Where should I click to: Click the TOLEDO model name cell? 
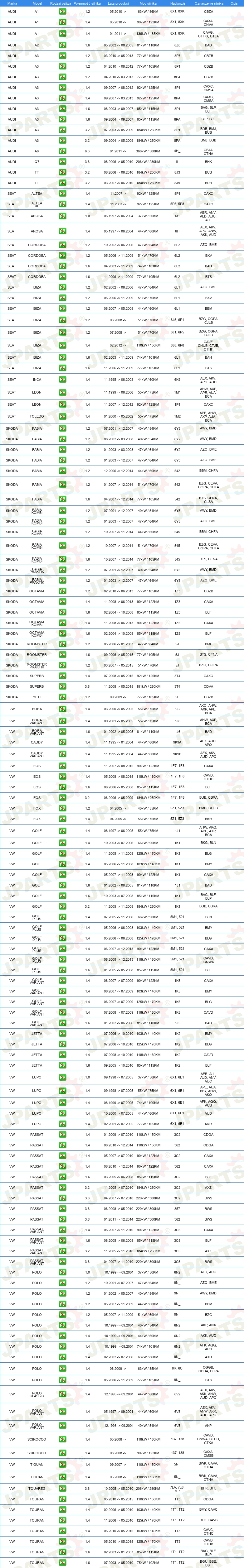click(37, 416)
